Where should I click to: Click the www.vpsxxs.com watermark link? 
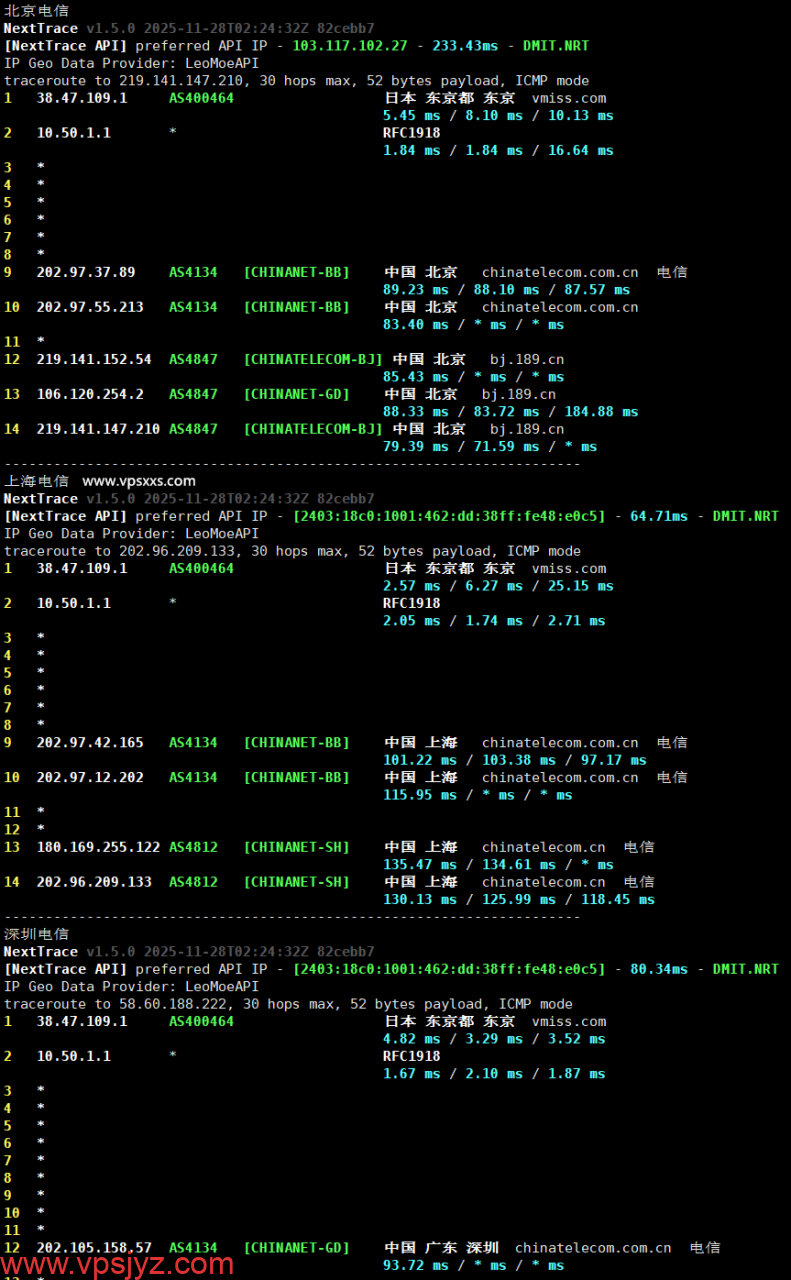click(139, 481)
